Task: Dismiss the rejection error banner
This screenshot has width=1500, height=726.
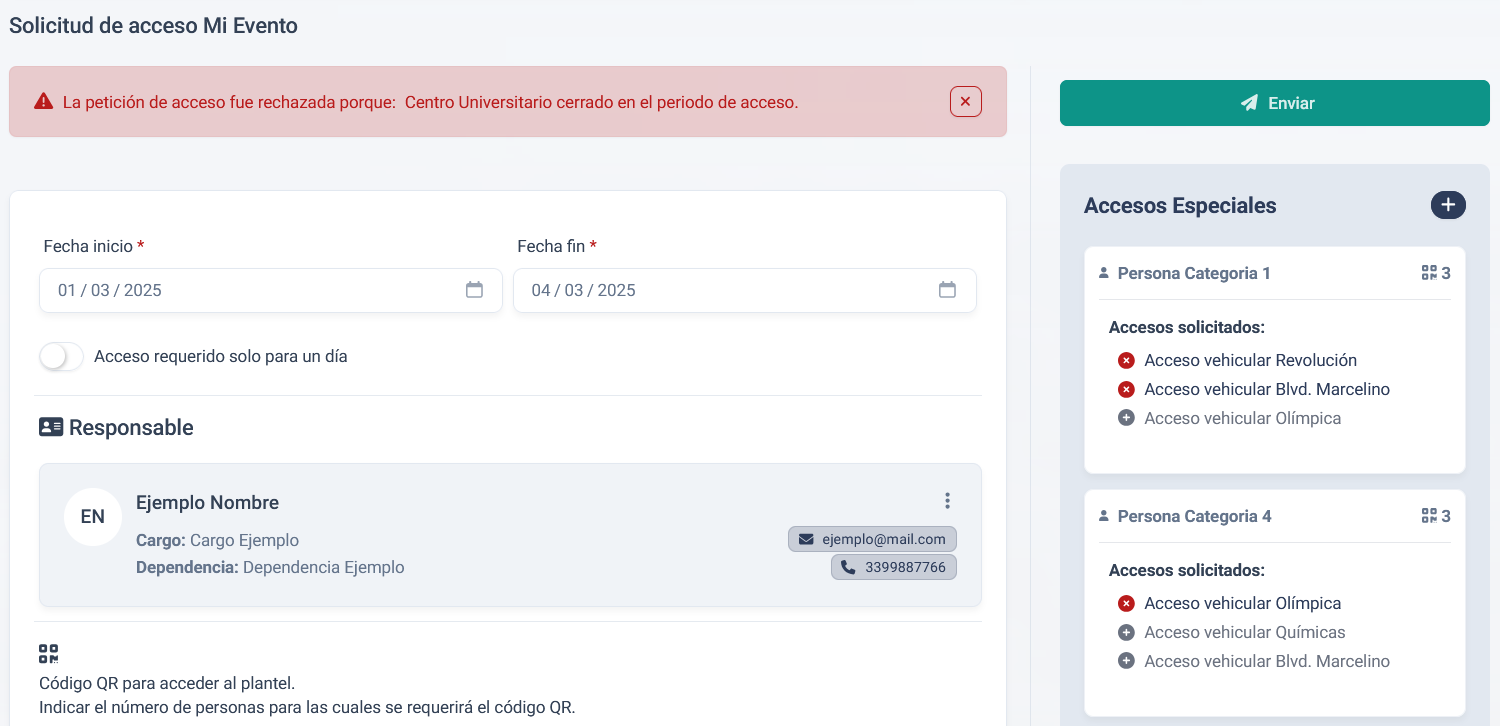Action: [x=965, y=101]
